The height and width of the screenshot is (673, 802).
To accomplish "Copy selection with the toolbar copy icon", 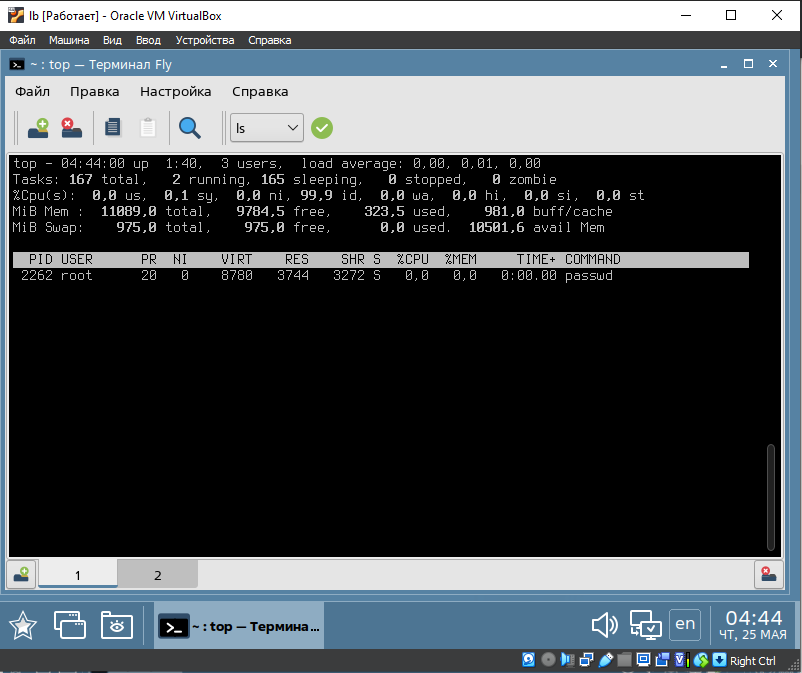I will [113, 128].
